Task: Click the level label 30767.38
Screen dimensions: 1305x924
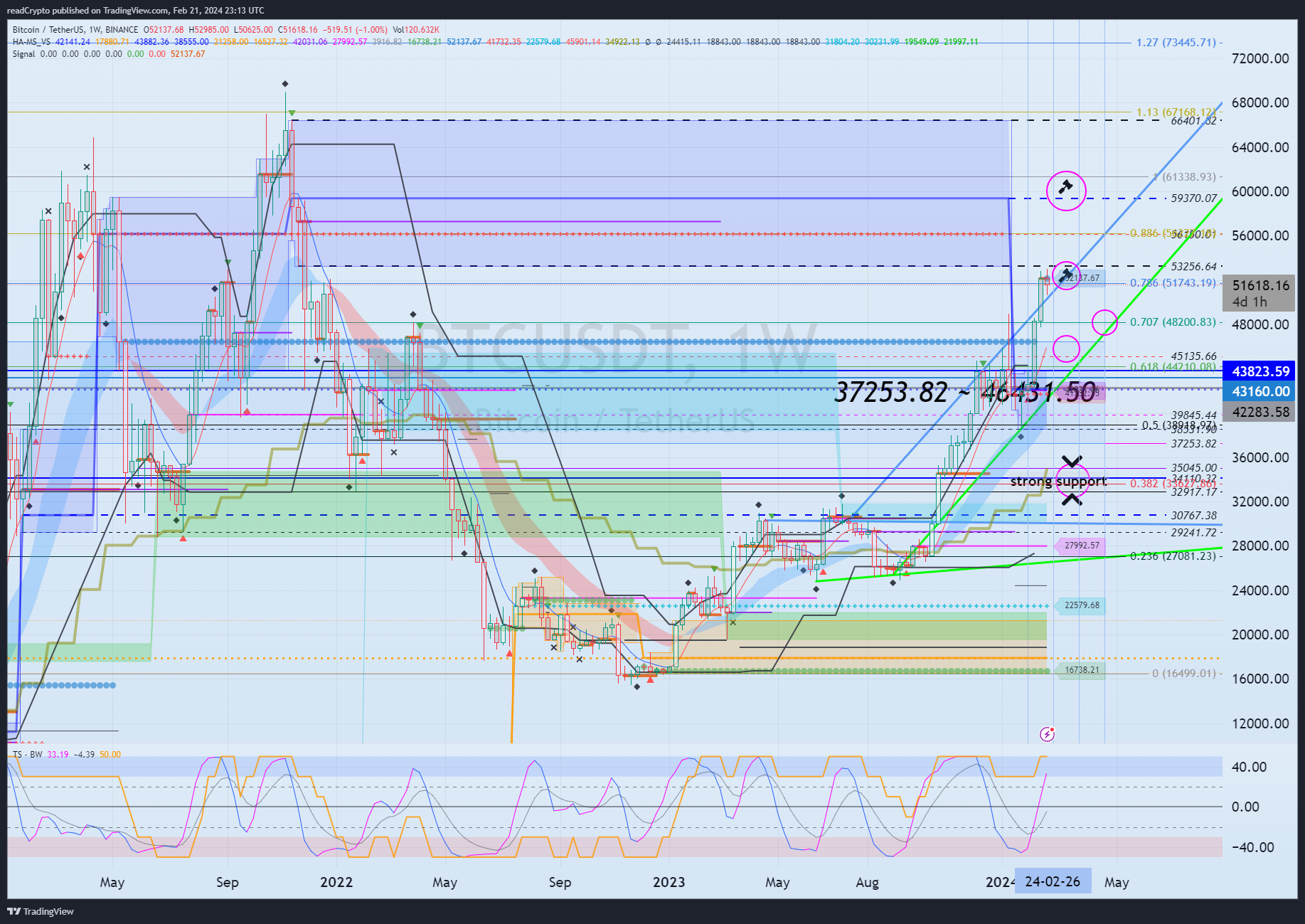Action: point(1194,516)
